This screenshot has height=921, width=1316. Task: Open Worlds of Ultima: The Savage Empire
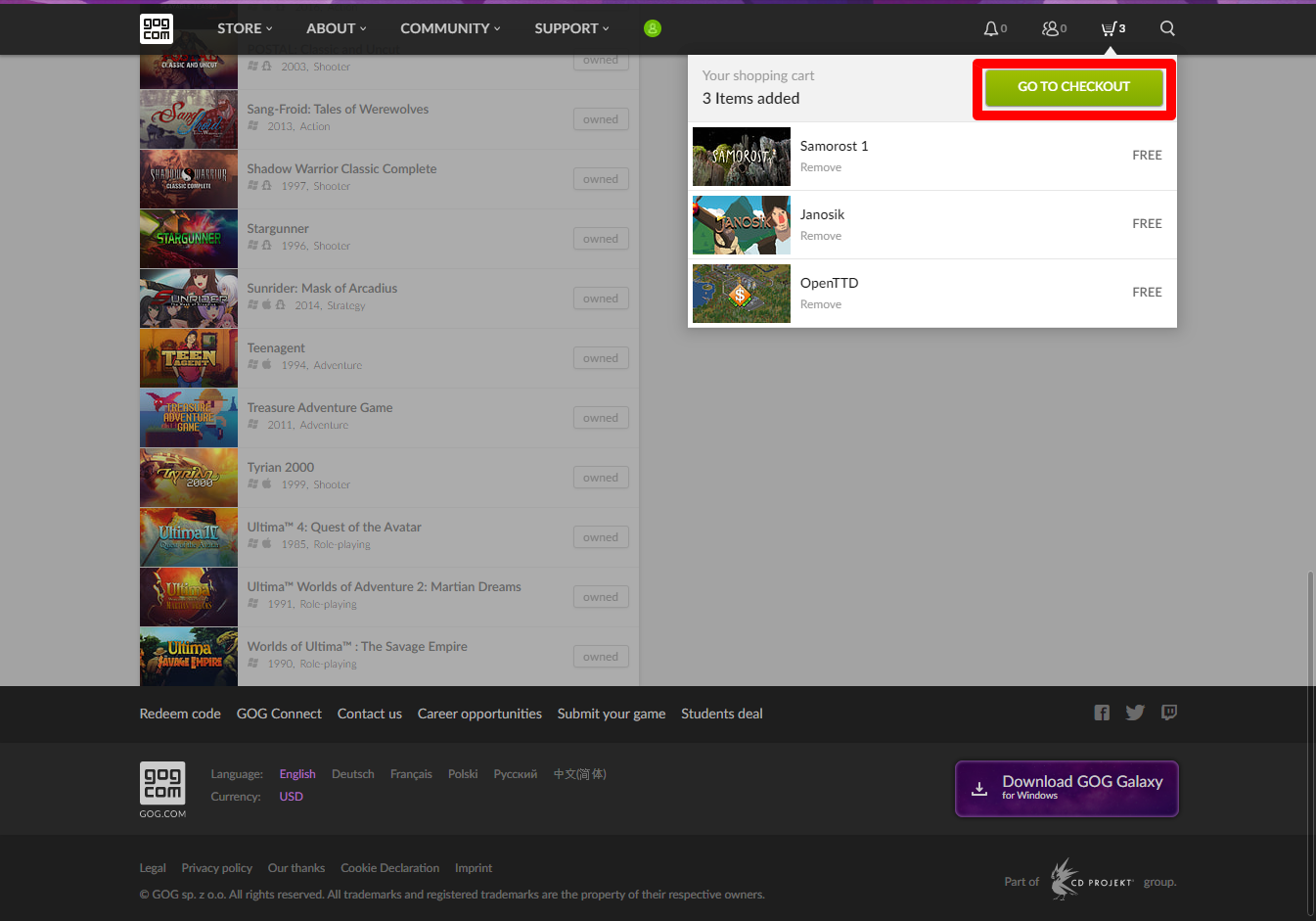tap(357, 647)
